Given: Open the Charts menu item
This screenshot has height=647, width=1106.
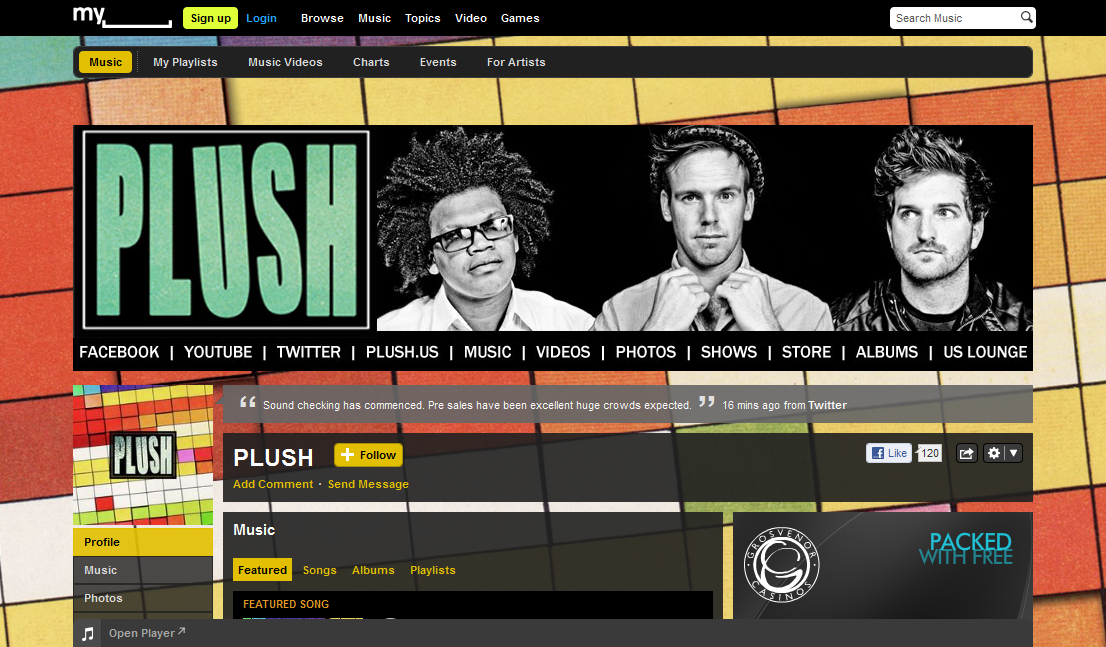Looking at the screenshot, I should click(371, 62).
